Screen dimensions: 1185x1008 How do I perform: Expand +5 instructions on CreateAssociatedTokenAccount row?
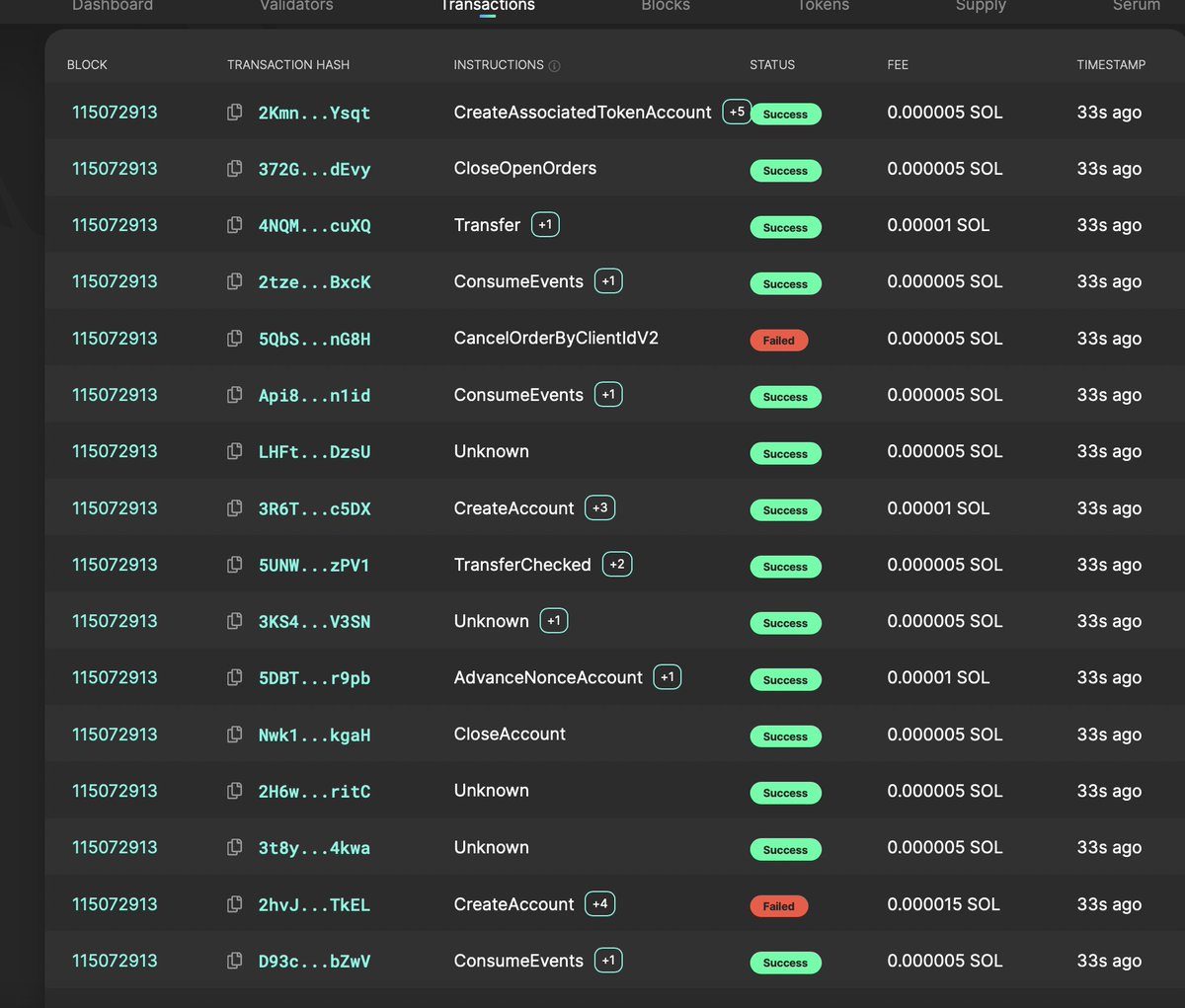[x=737, y=112]
